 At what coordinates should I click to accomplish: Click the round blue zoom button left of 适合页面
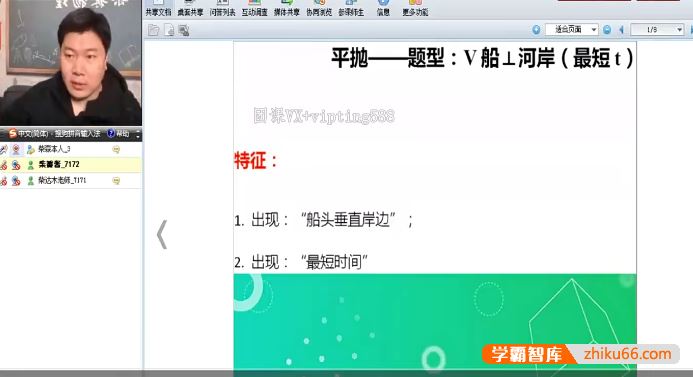[536, 30]
